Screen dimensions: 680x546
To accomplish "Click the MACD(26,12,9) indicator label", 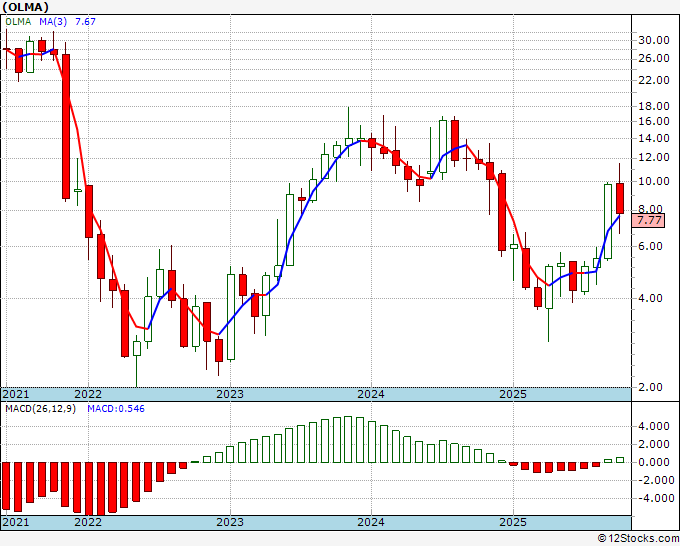I will 40,409.
